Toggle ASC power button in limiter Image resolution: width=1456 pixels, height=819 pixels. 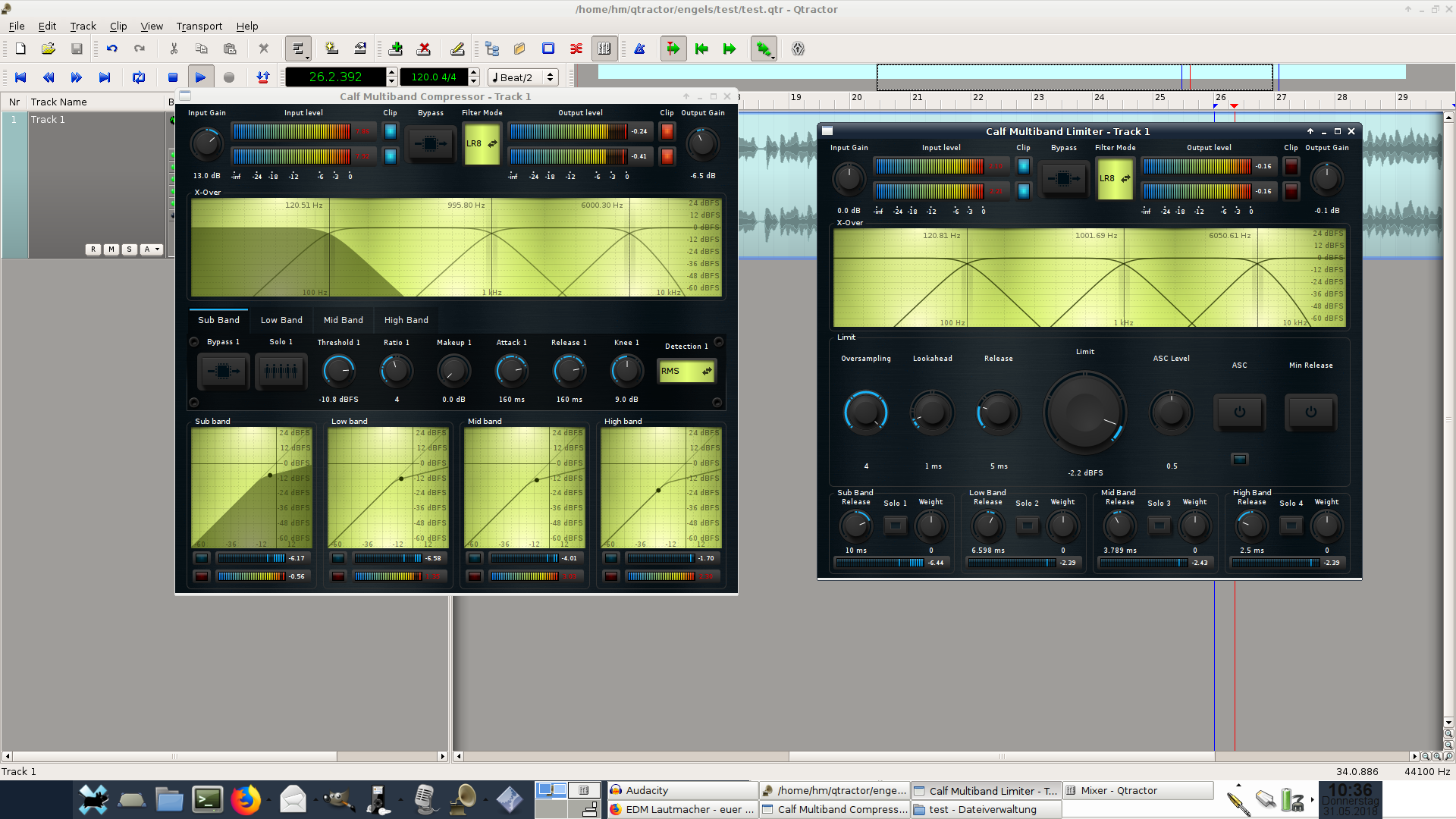[1239, 412]
